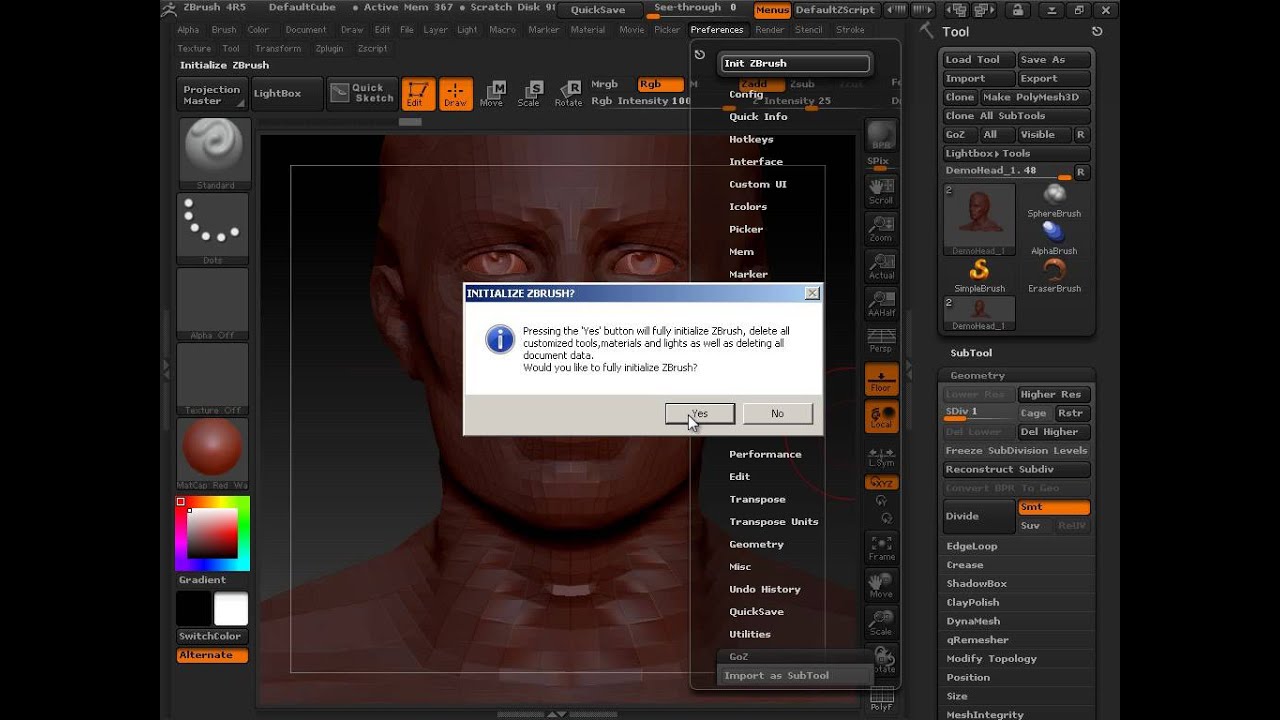The height and width of the screenshot is (720, 1280).
Task: Click the Frame view icon
Action: pyautogui.click(x=881, y=547)
